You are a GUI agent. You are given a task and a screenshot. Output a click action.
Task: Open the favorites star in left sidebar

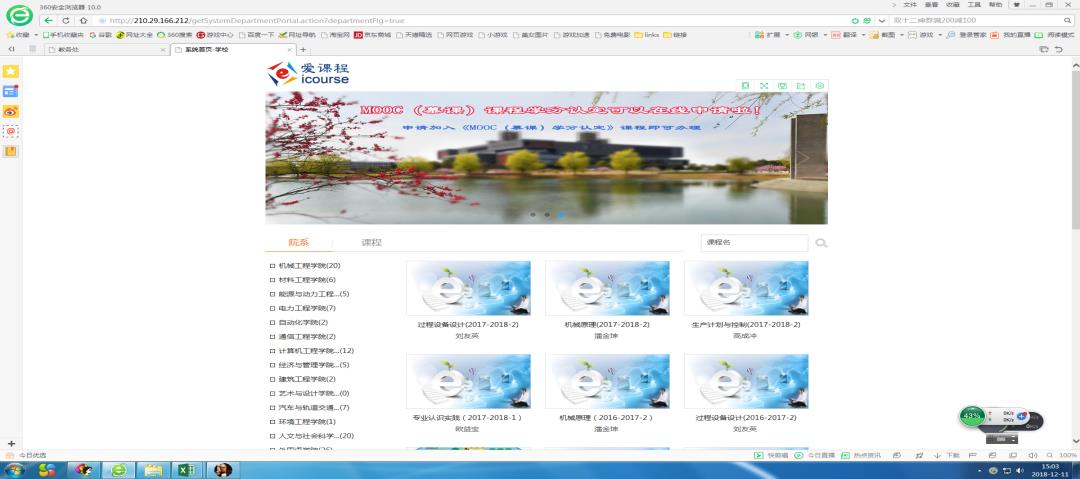click(11, 72)
